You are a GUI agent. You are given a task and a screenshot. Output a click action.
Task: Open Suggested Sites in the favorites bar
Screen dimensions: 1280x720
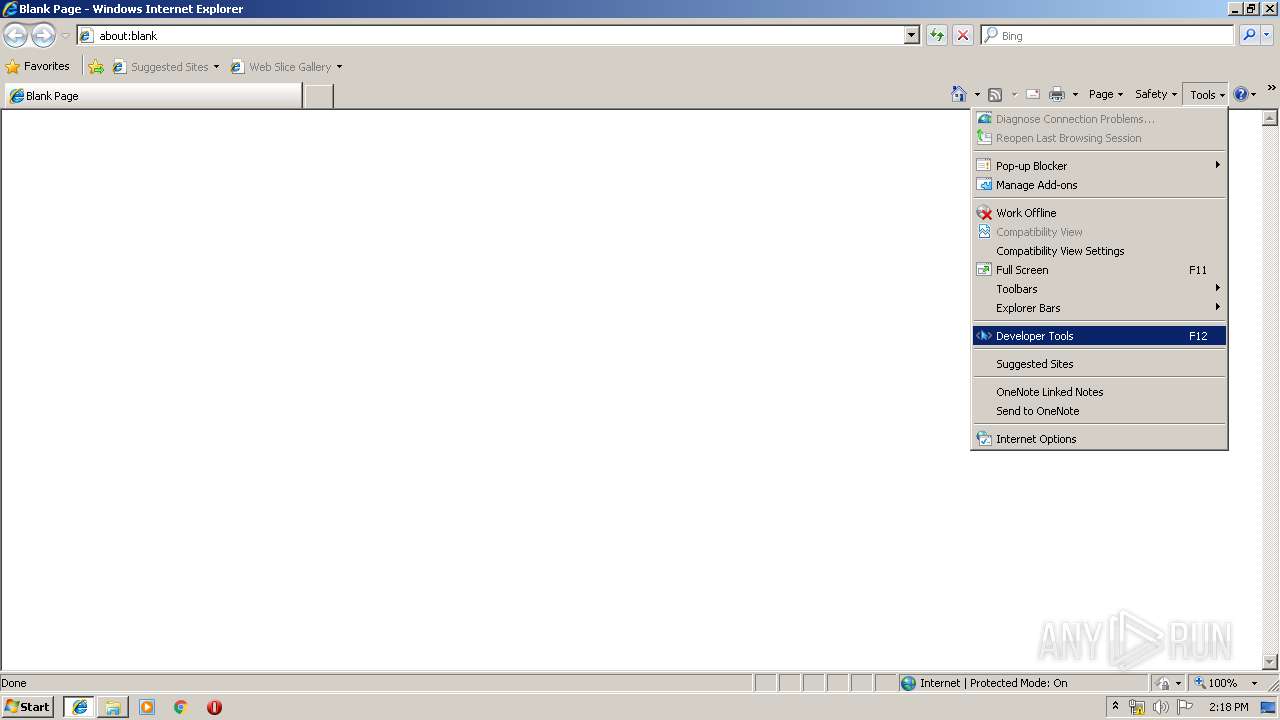coord(165,67)
